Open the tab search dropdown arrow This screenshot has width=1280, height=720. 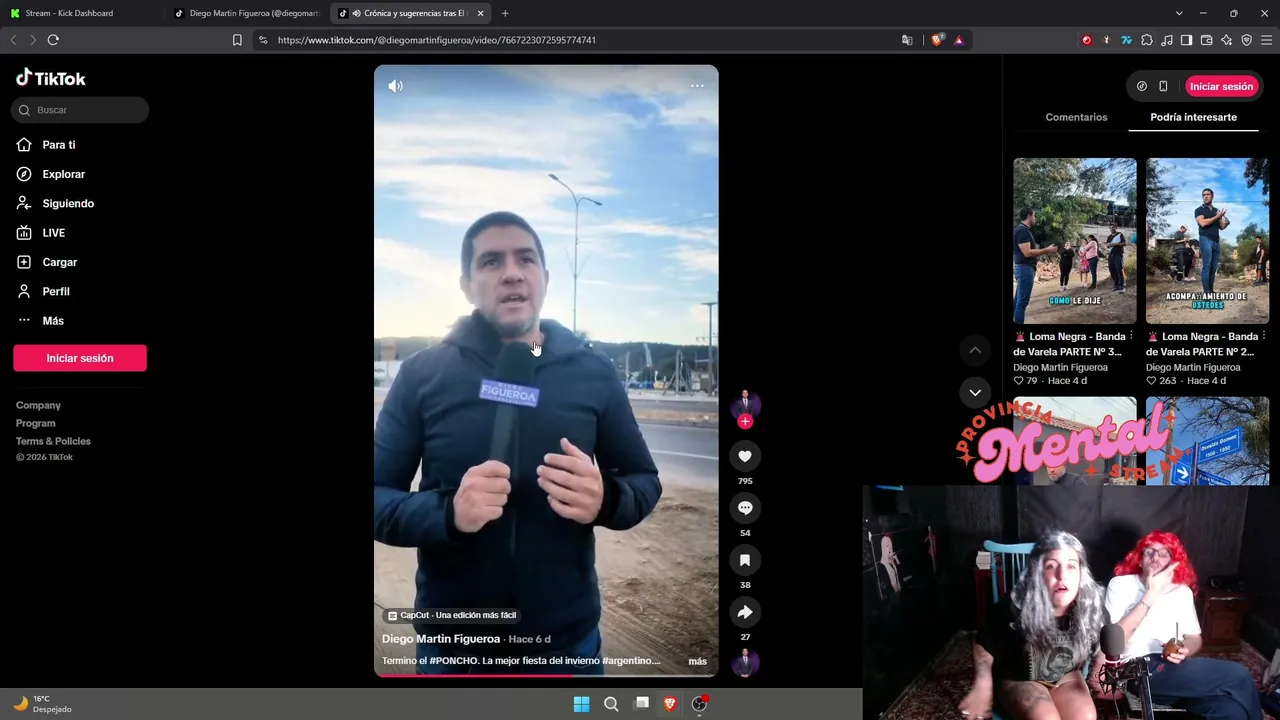(1179, 13)
